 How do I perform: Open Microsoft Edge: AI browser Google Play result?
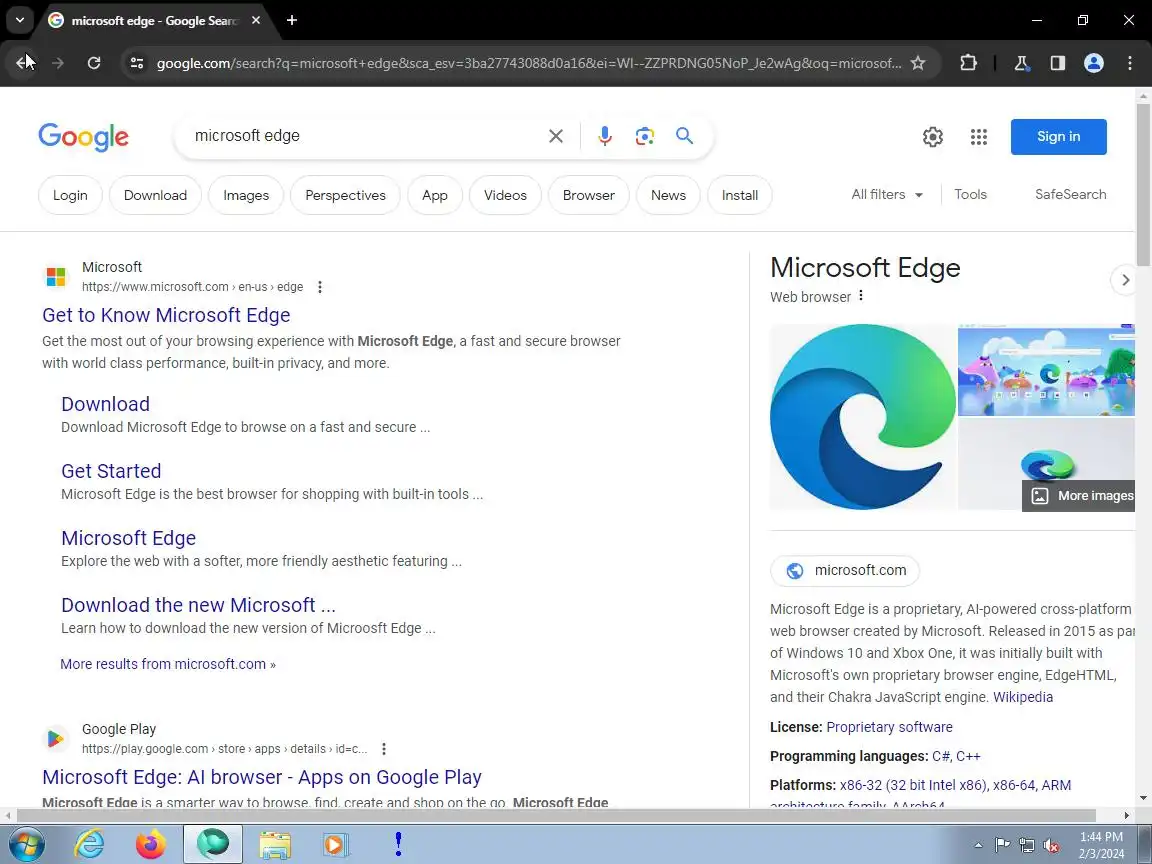(262, 777)
